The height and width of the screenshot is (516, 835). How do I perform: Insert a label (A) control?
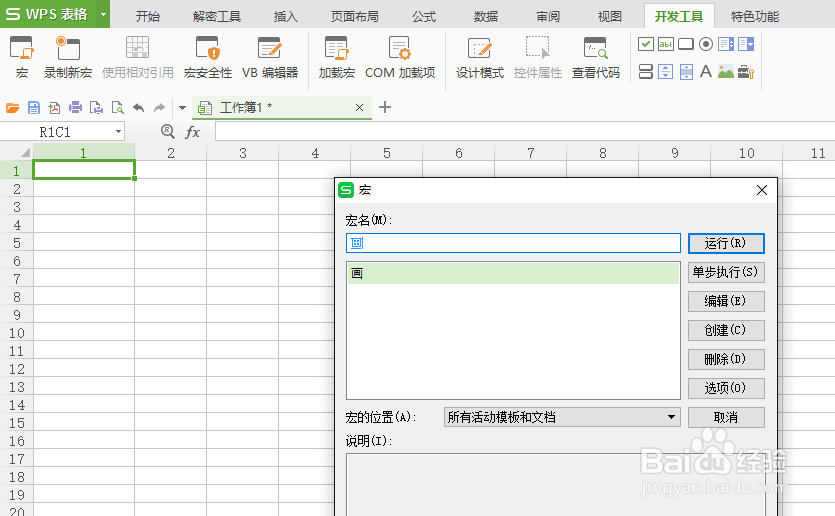(x=706, y=71)
